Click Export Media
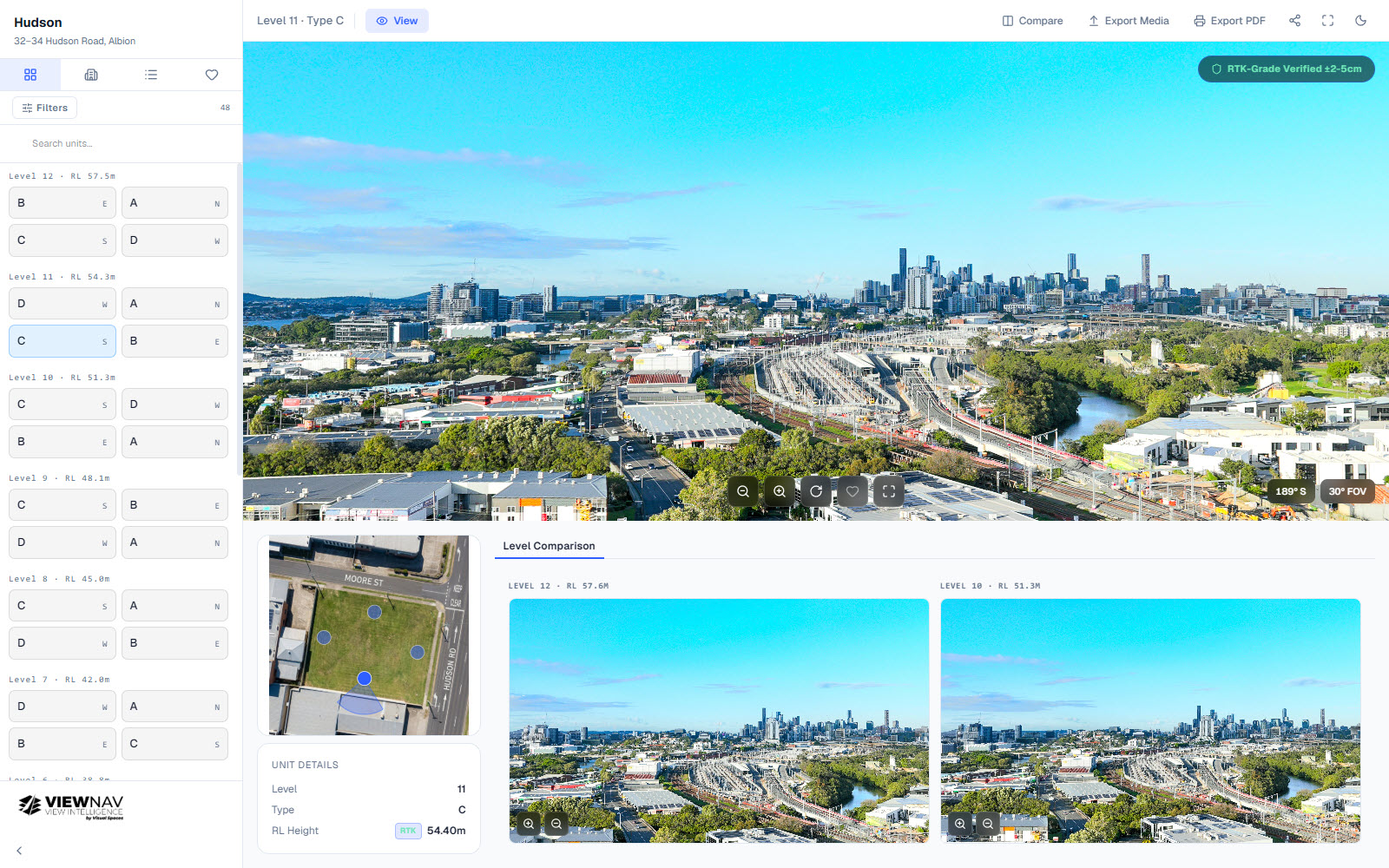The height and width of the screenshot is (868, 1389). 1129,21
